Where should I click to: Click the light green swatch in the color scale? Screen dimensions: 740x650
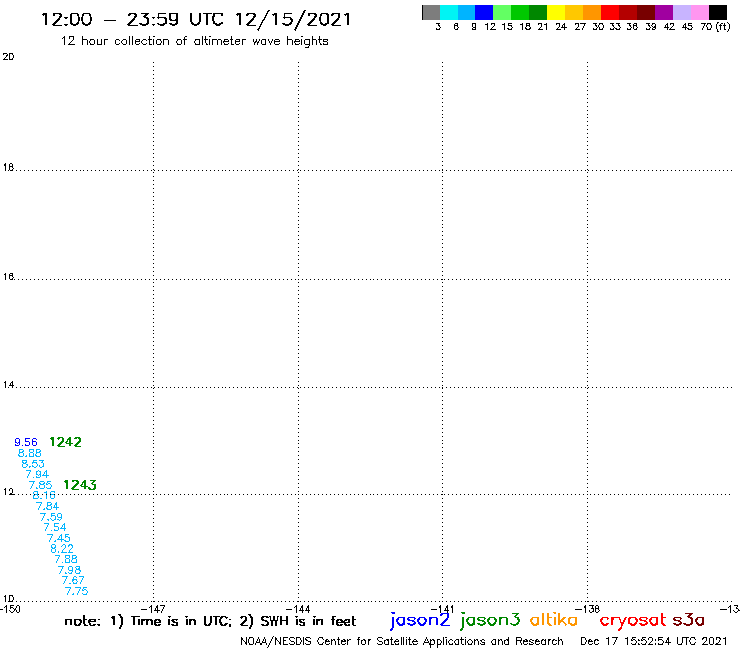502,12
